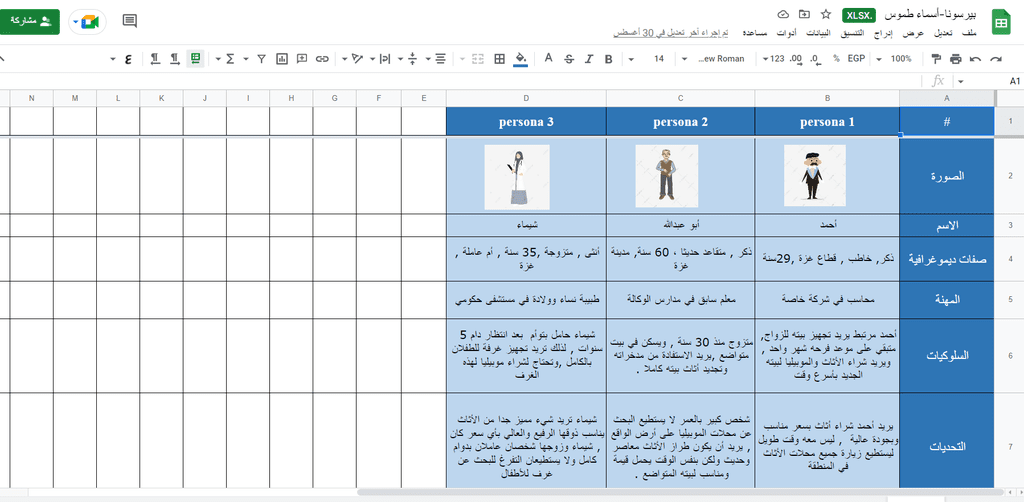Click the text wrapping icon
This screenshot has width=1024, height=502.
tap(385, 59)
